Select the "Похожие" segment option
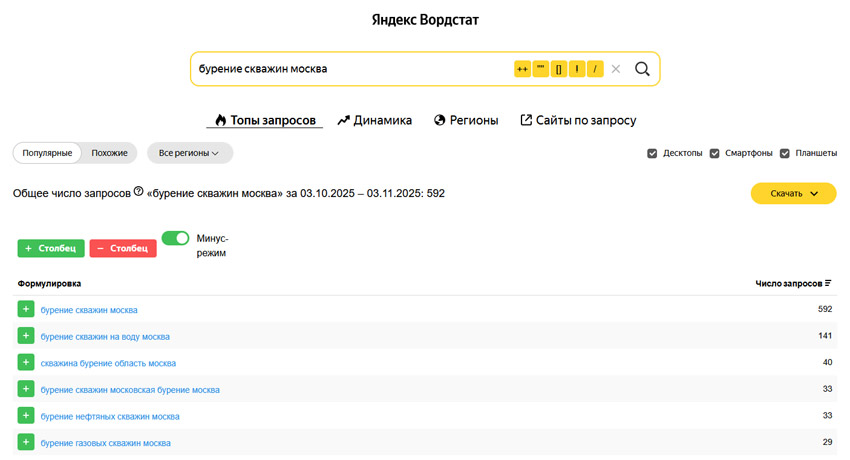Viewport: 850px width, 460px height. click(109, 153)
